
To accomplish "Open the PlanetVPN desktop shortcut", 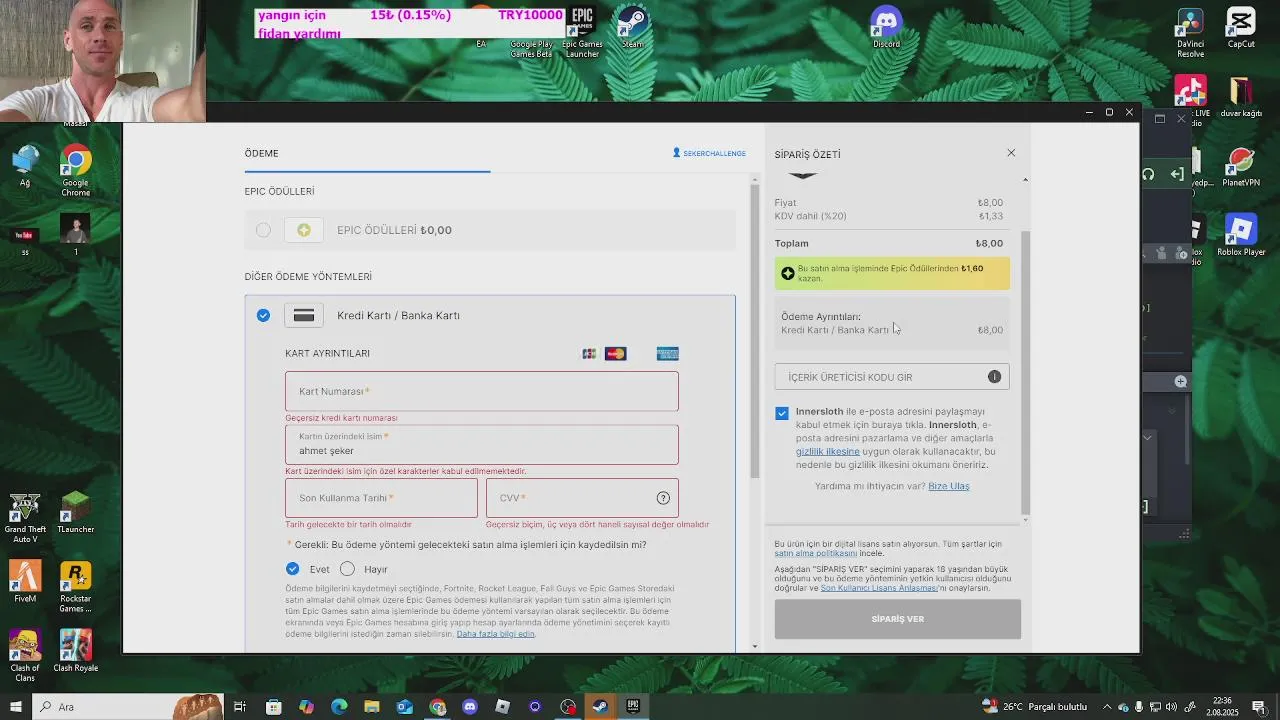I will coord(1241,168).
